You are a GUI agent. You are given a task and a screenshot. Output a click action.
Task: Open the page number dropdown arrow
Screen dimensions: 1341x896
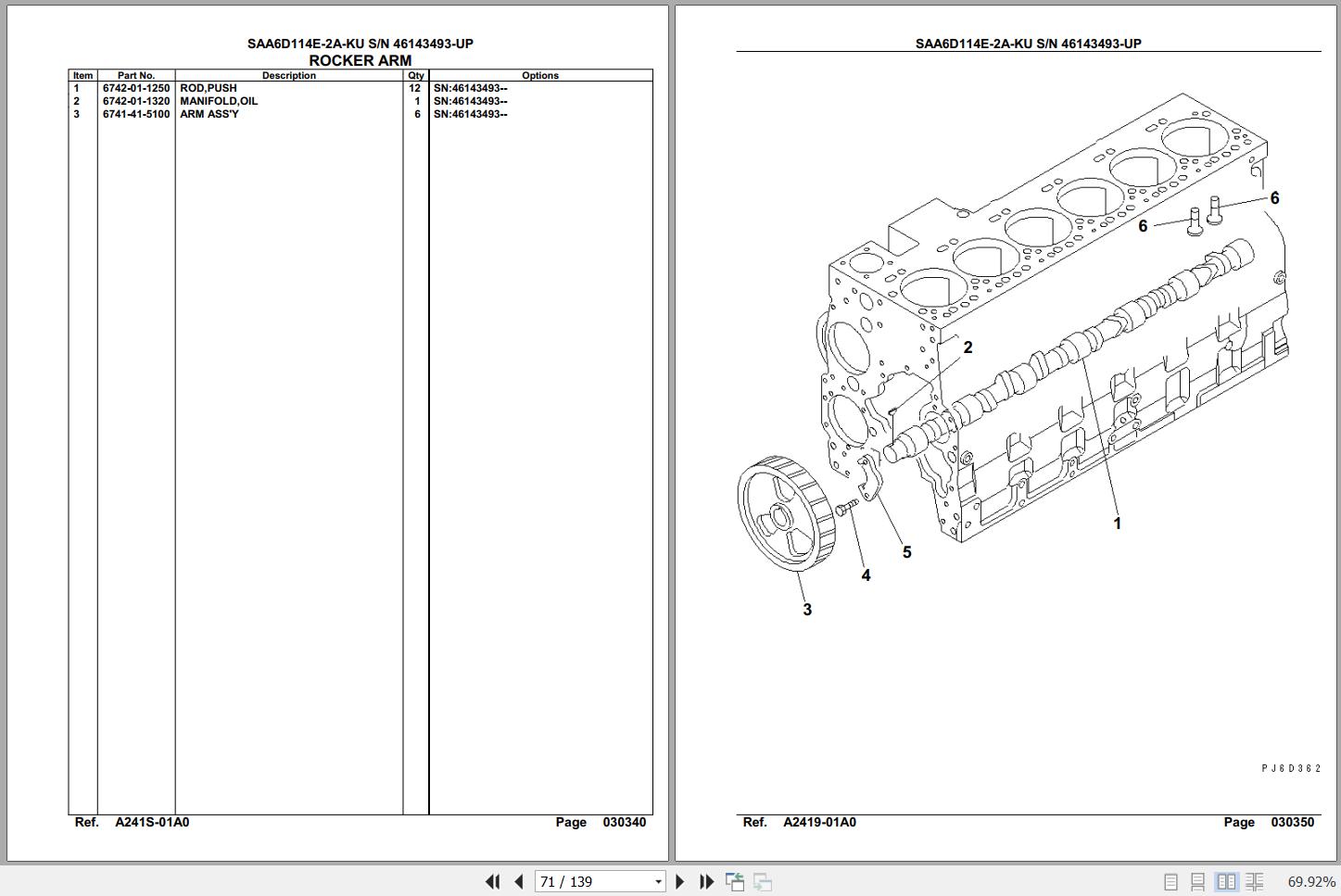point(658,882)
